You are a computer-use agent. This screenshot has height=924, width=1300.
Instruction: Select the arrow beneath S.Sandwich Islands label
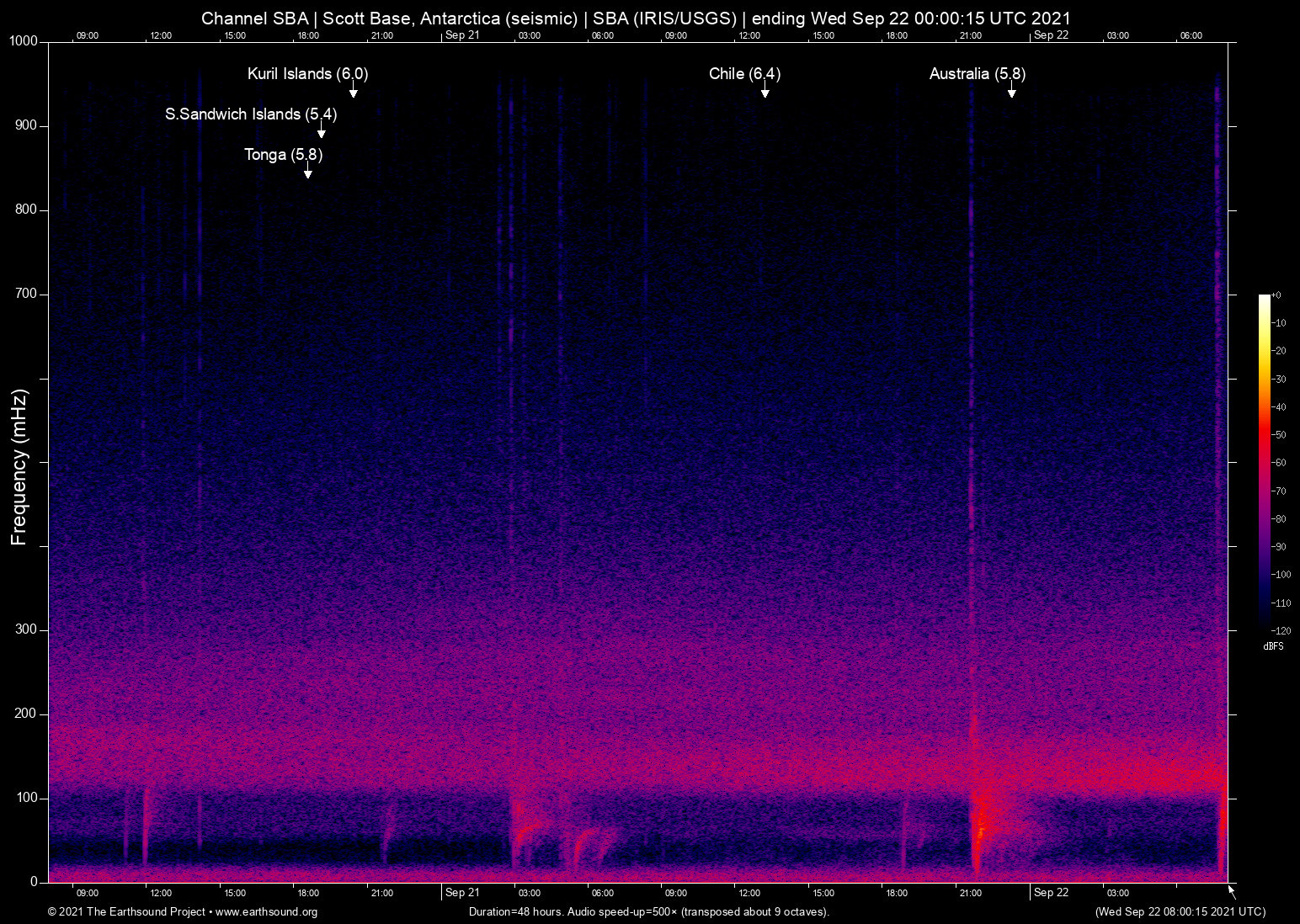pos(321,133)
